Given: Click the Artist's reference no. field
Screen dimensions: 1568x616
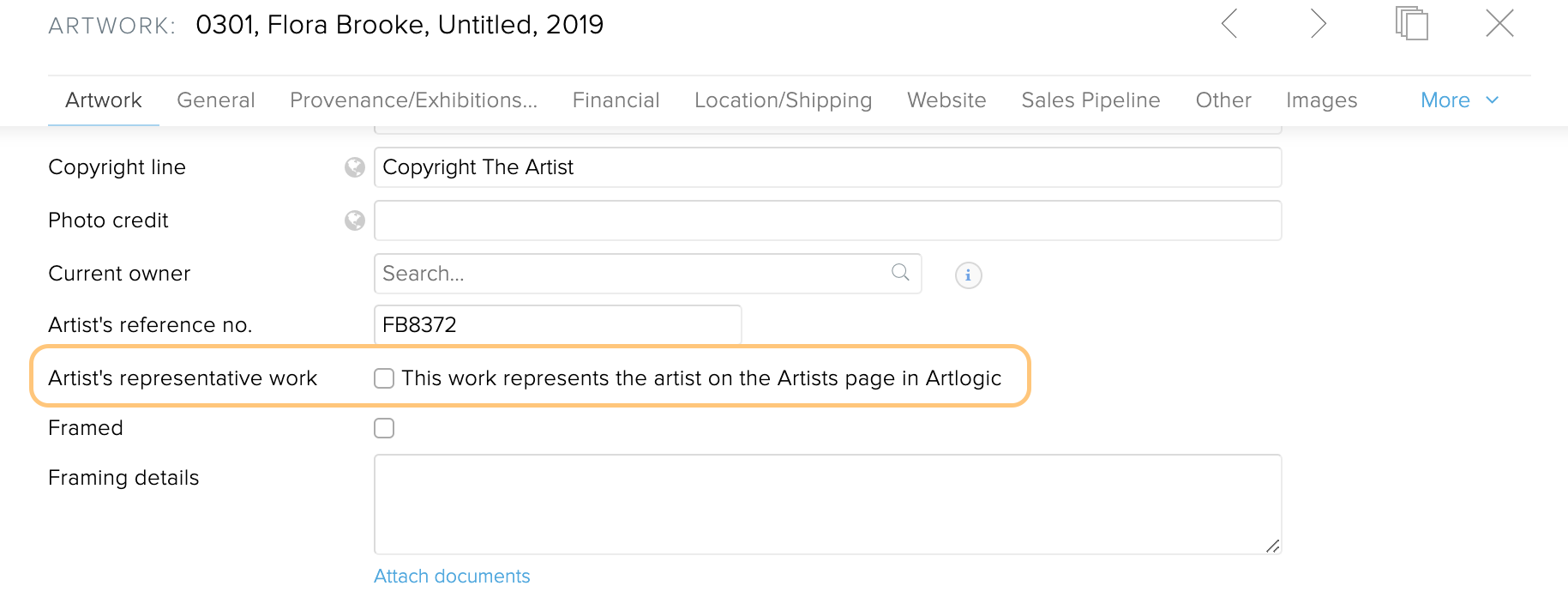Looking at the screenshot, I should click(x=557, y=325).
